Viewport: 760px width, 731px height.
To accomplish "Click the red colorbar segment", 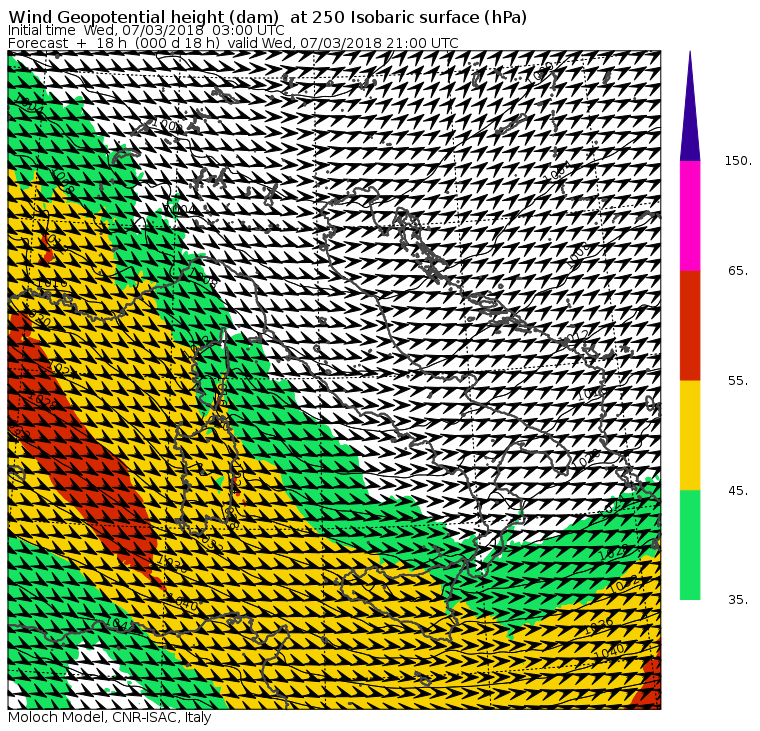I will click(x=690, y=326).
